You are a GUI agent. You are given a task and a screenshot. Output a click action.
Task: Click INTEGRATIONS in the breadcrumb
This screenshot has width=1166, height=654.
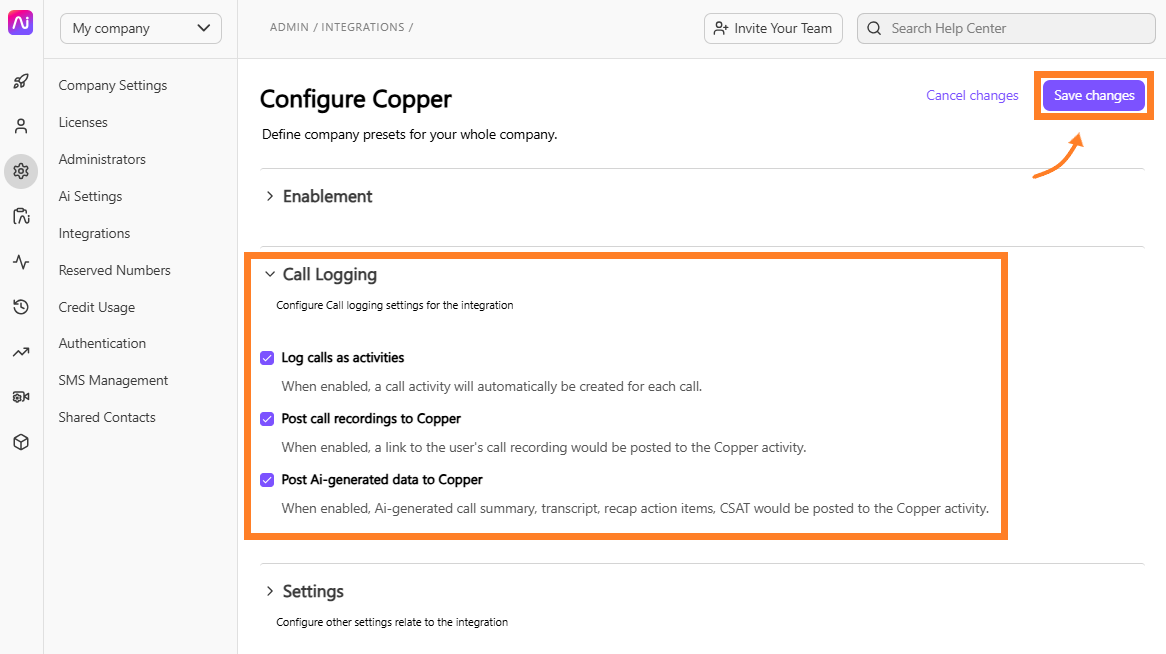363,27
